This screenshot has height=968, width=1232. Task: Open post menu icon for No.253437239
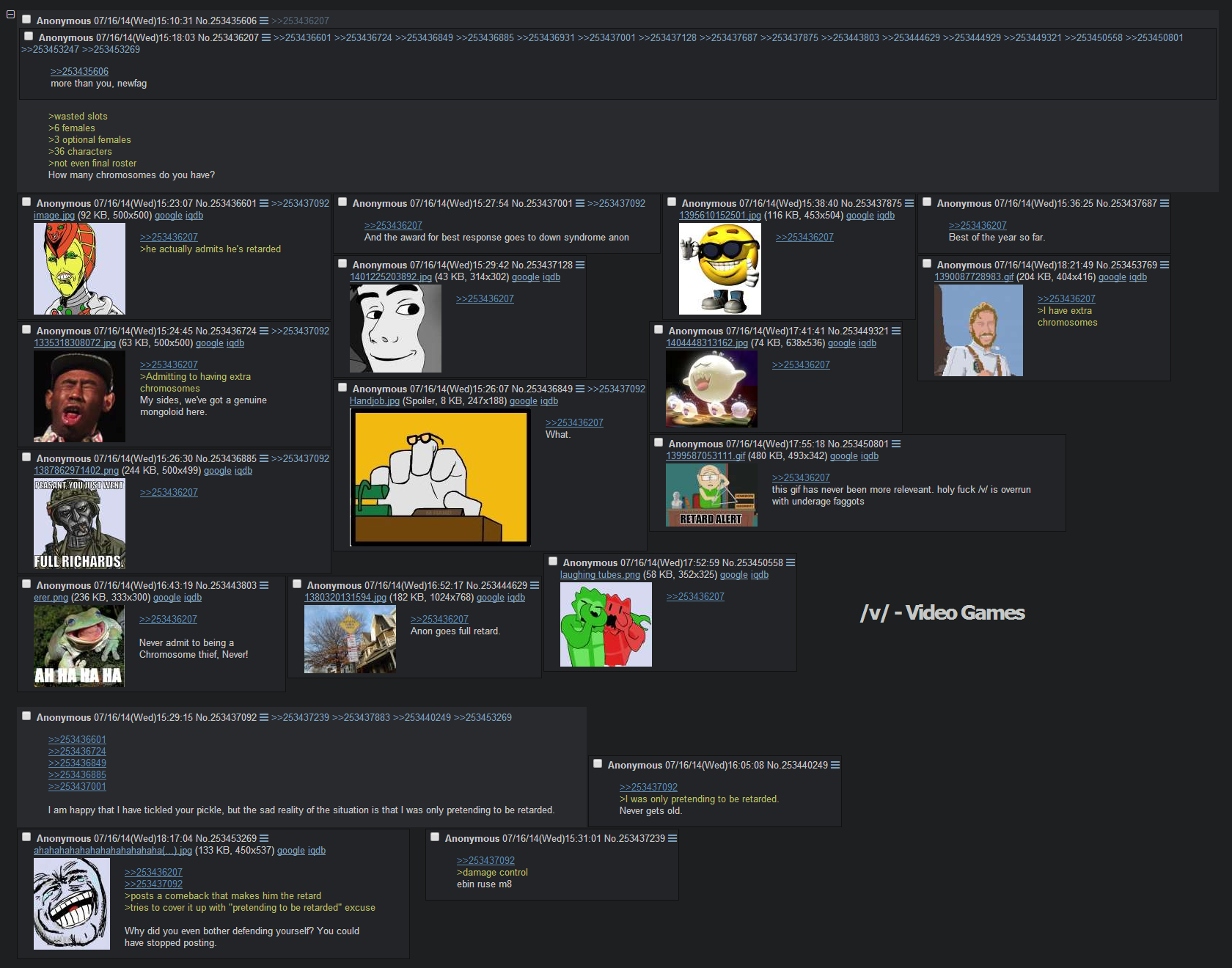672,838
